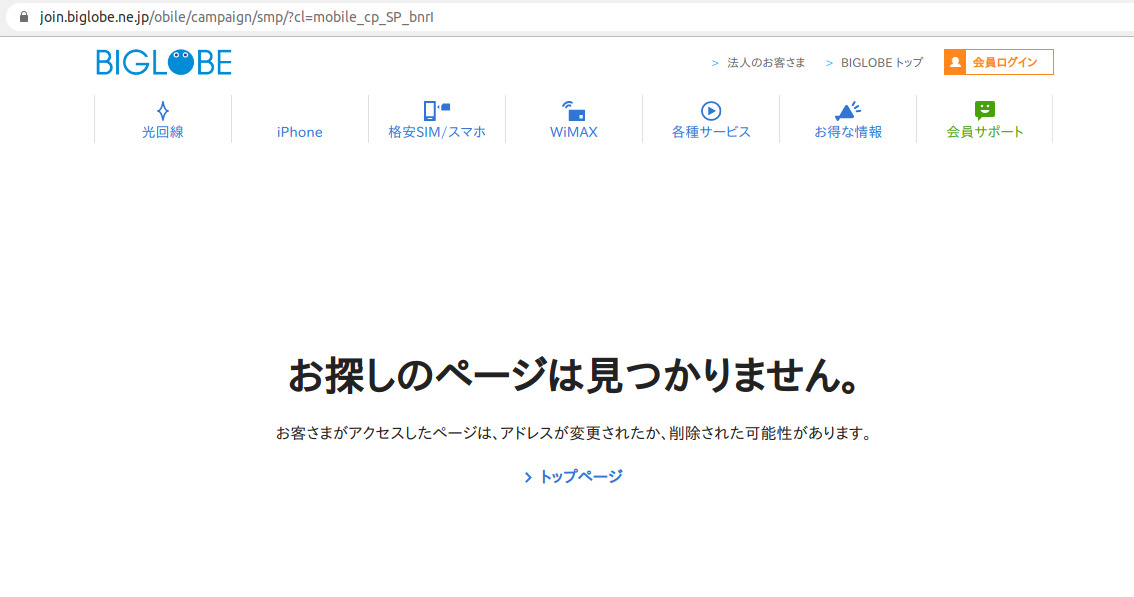The height and width of the screenshot is (597, 1134).
Task: Click the green smiley chat support icon
Action: pyautogui.click(x=985, y=110)
